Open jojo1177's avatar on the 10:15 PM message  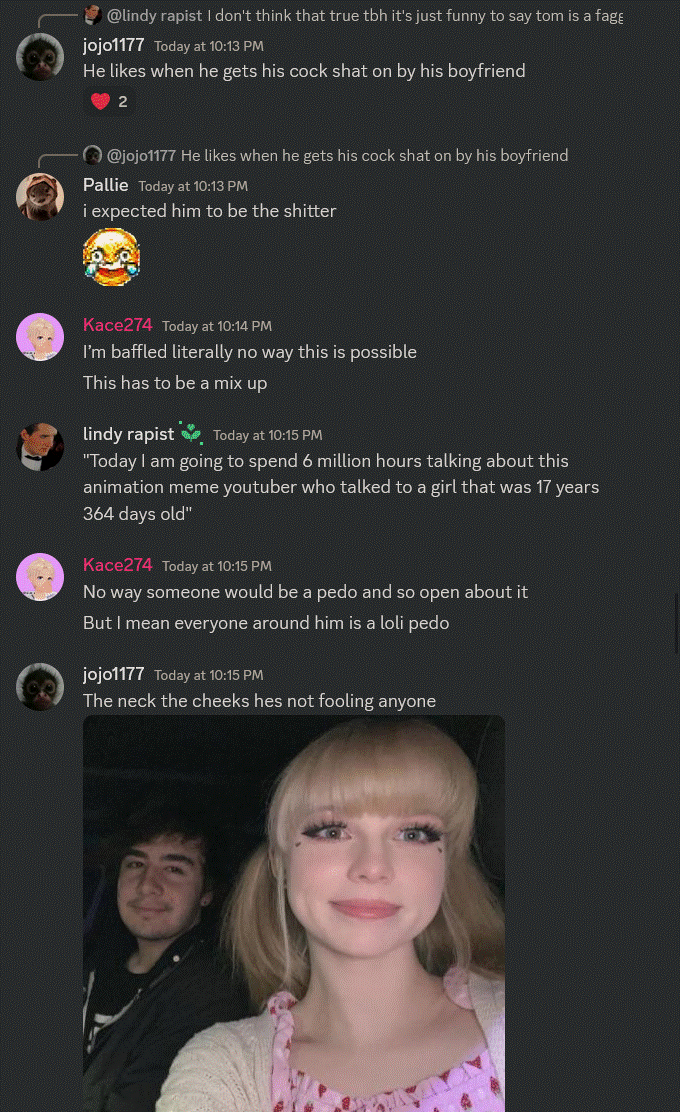click(x=40, y=686)
